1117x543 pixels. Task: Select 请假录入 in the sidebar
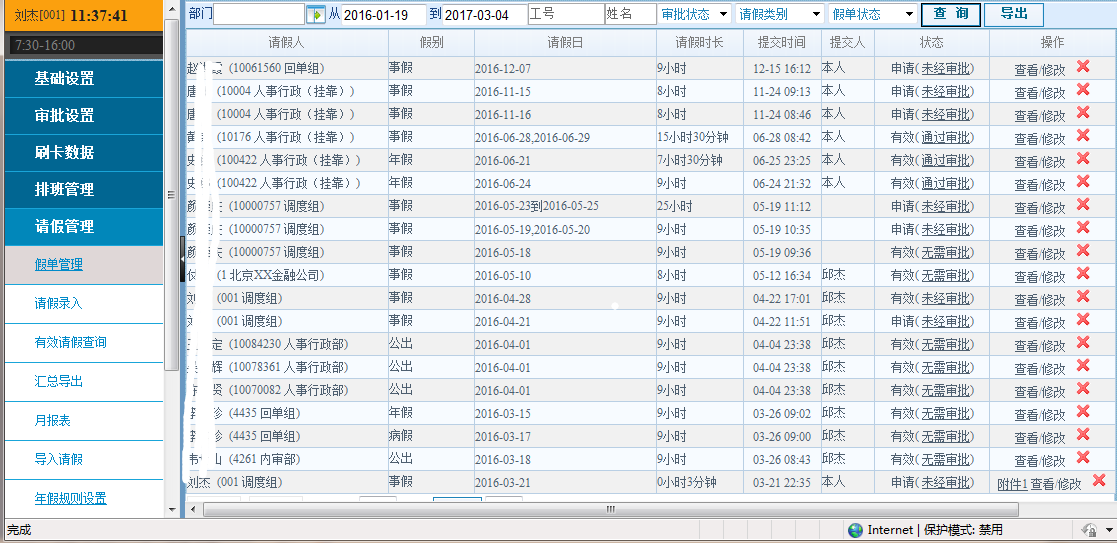click(58, 303)
